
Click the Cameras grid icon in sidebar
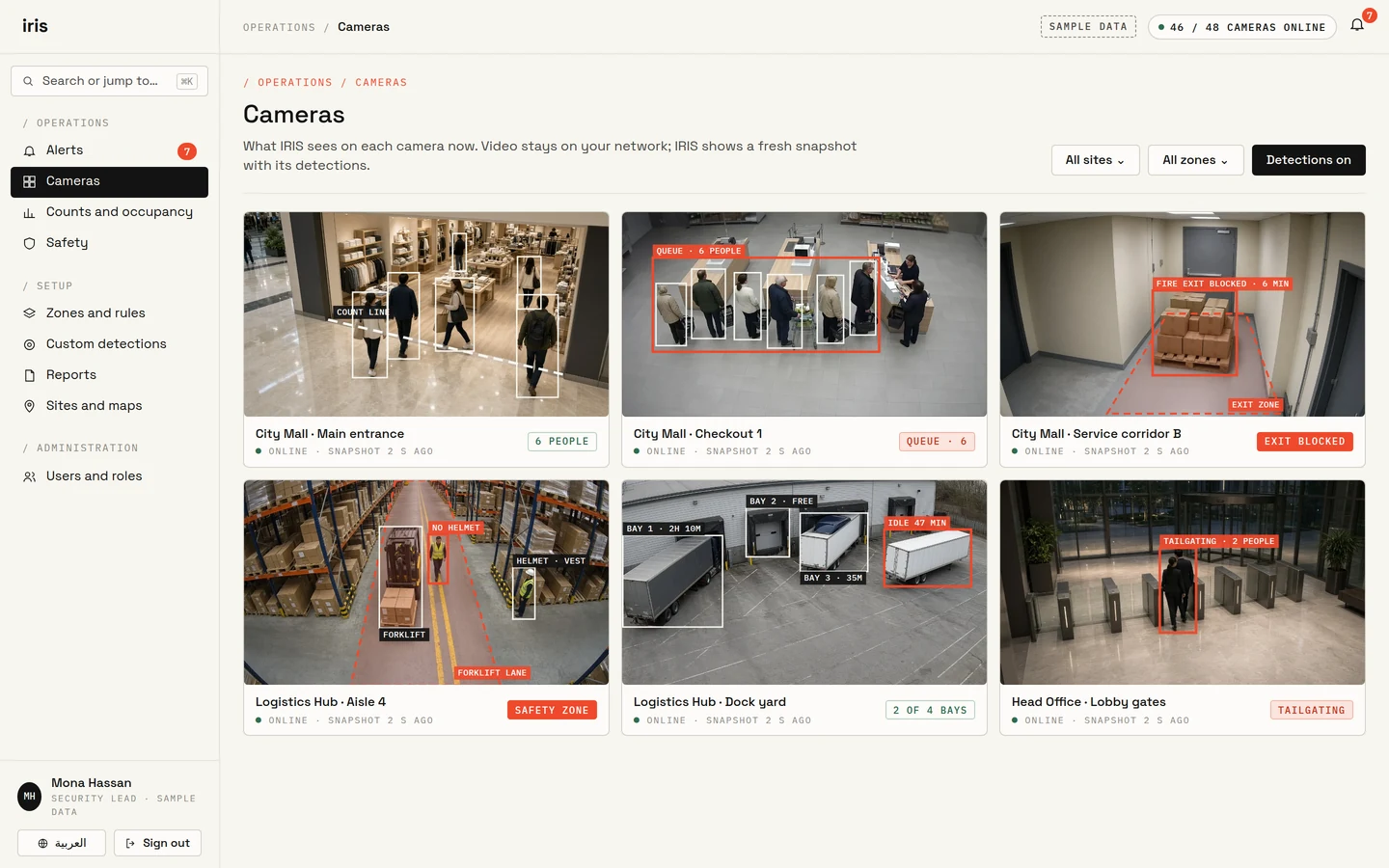point(29,181)
